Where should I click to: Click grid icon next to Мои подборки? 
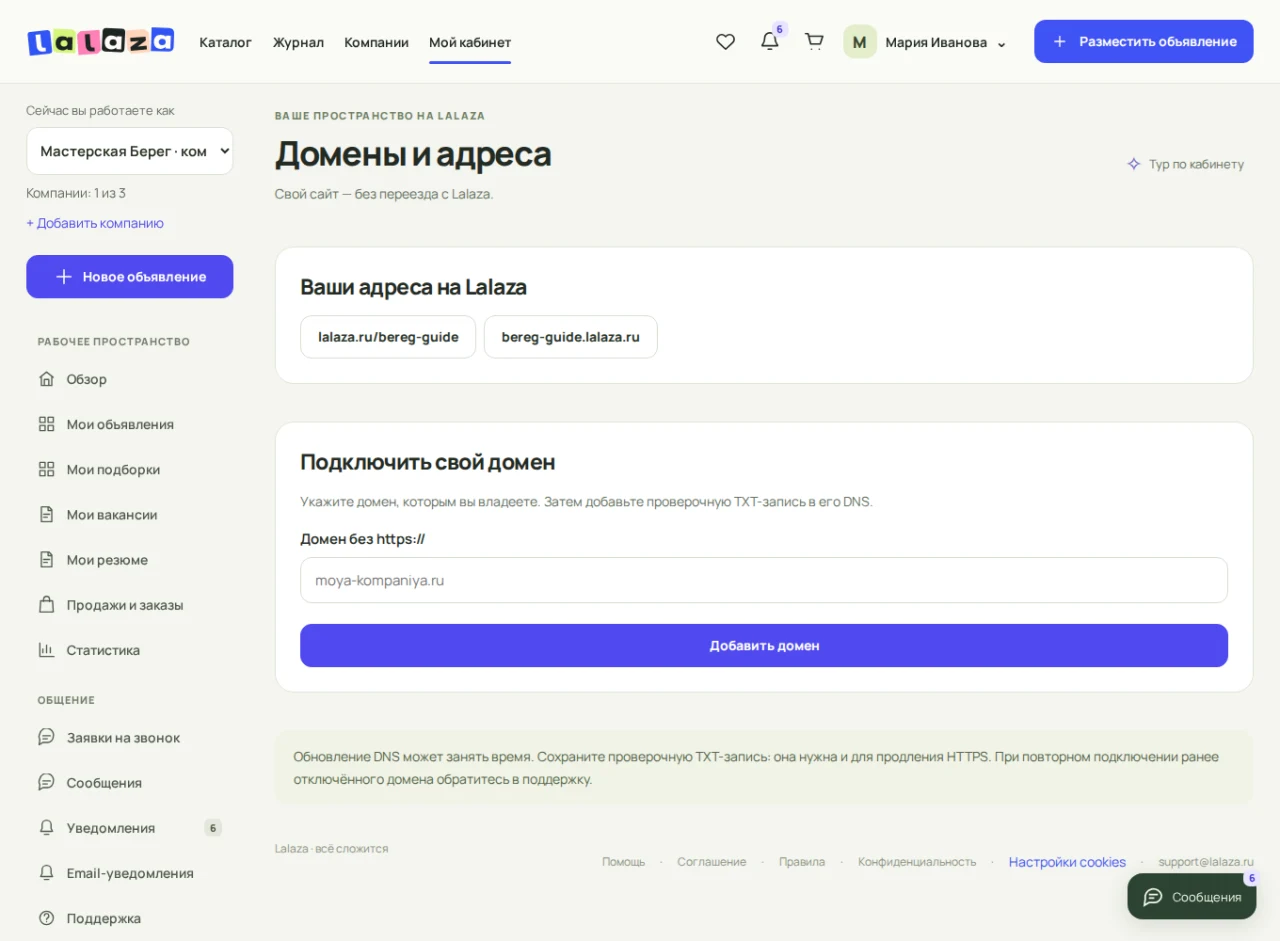pyautogui.click(x=46, y=469)
